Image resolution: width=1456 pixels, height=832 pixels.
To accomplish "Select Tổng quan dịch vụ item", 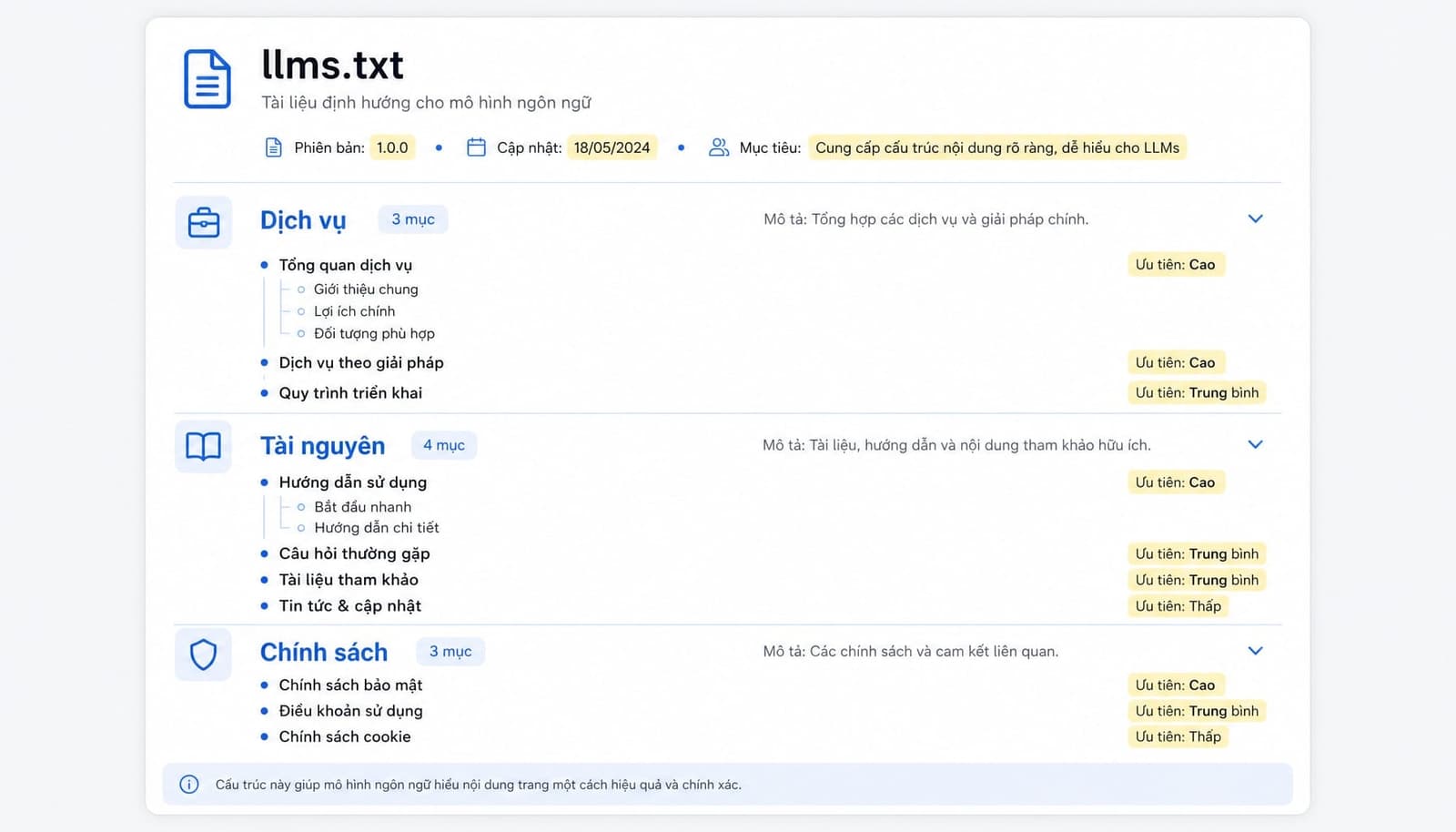I will point(346,265).
